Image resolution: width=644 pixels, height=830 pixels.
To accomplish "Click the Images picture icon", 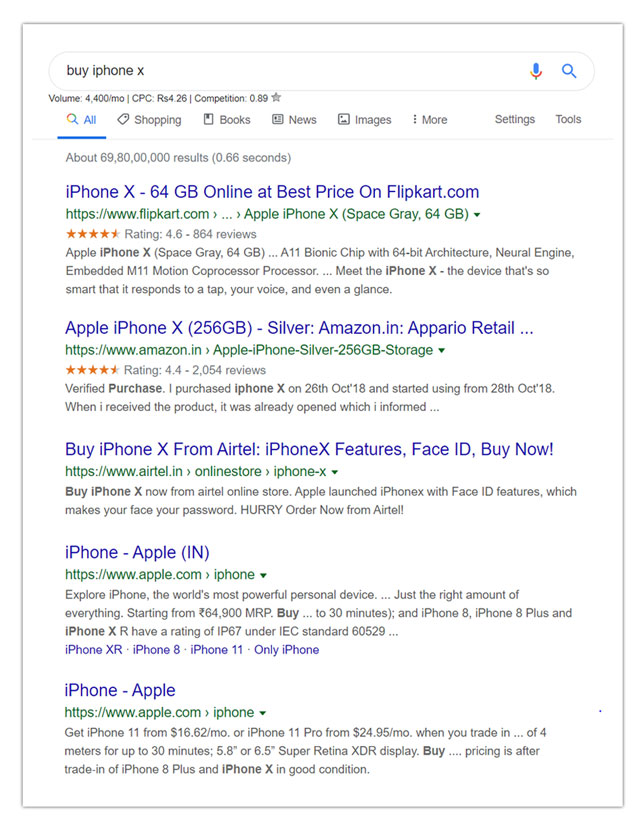I will [x=344, y=119].
